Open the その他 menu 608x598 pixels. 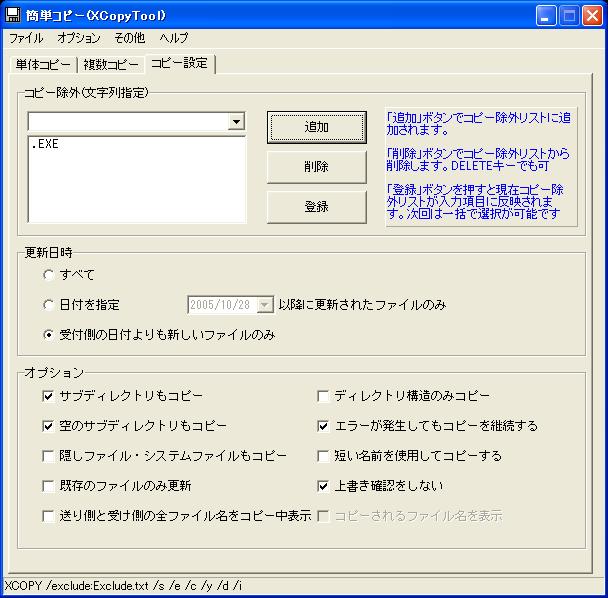point(129,38)
